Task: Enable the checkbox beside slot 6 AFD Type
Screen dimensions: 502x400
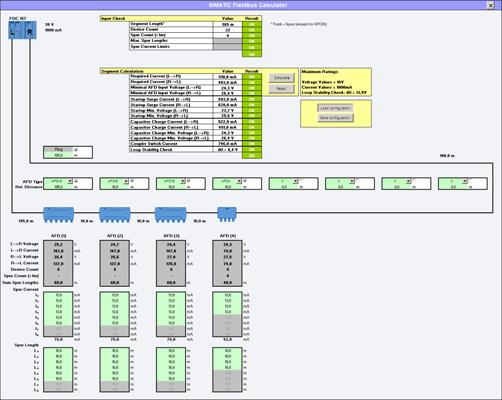Action: 358,181
